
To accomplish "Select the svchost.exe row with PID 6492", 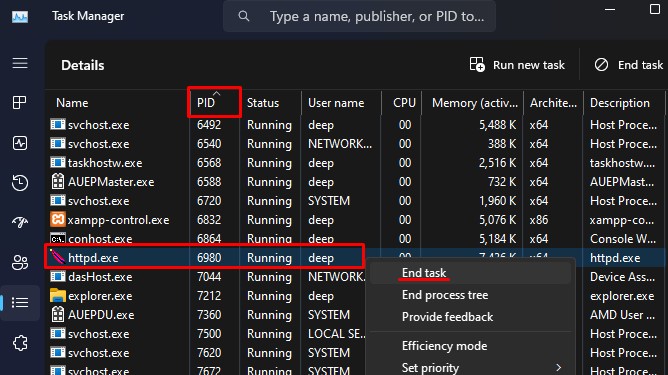I will pos(354,125).
